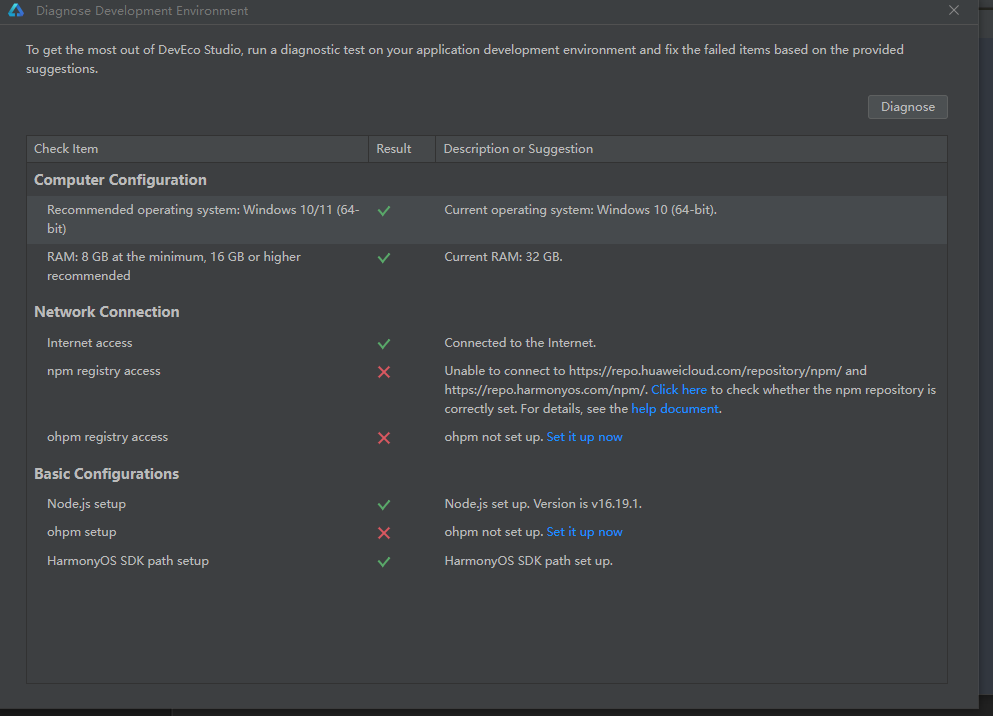Click red X for npm registry access
Viewport: 993px width, 716px height.
click(384, 372)
